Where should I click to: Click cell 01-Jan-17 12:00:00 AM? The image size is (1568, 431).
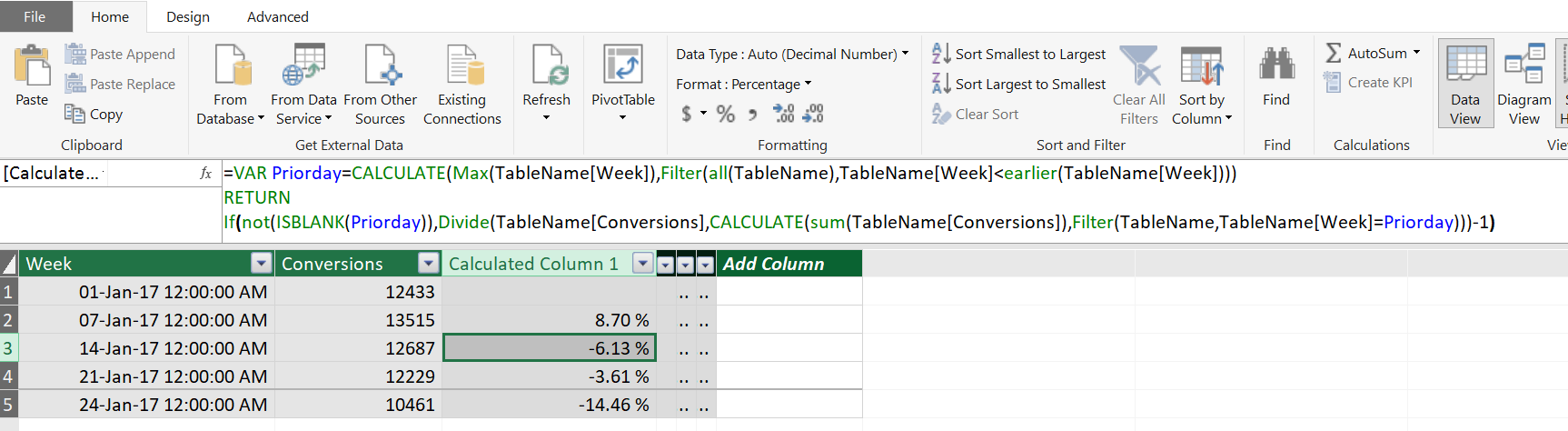click(146, 292)
